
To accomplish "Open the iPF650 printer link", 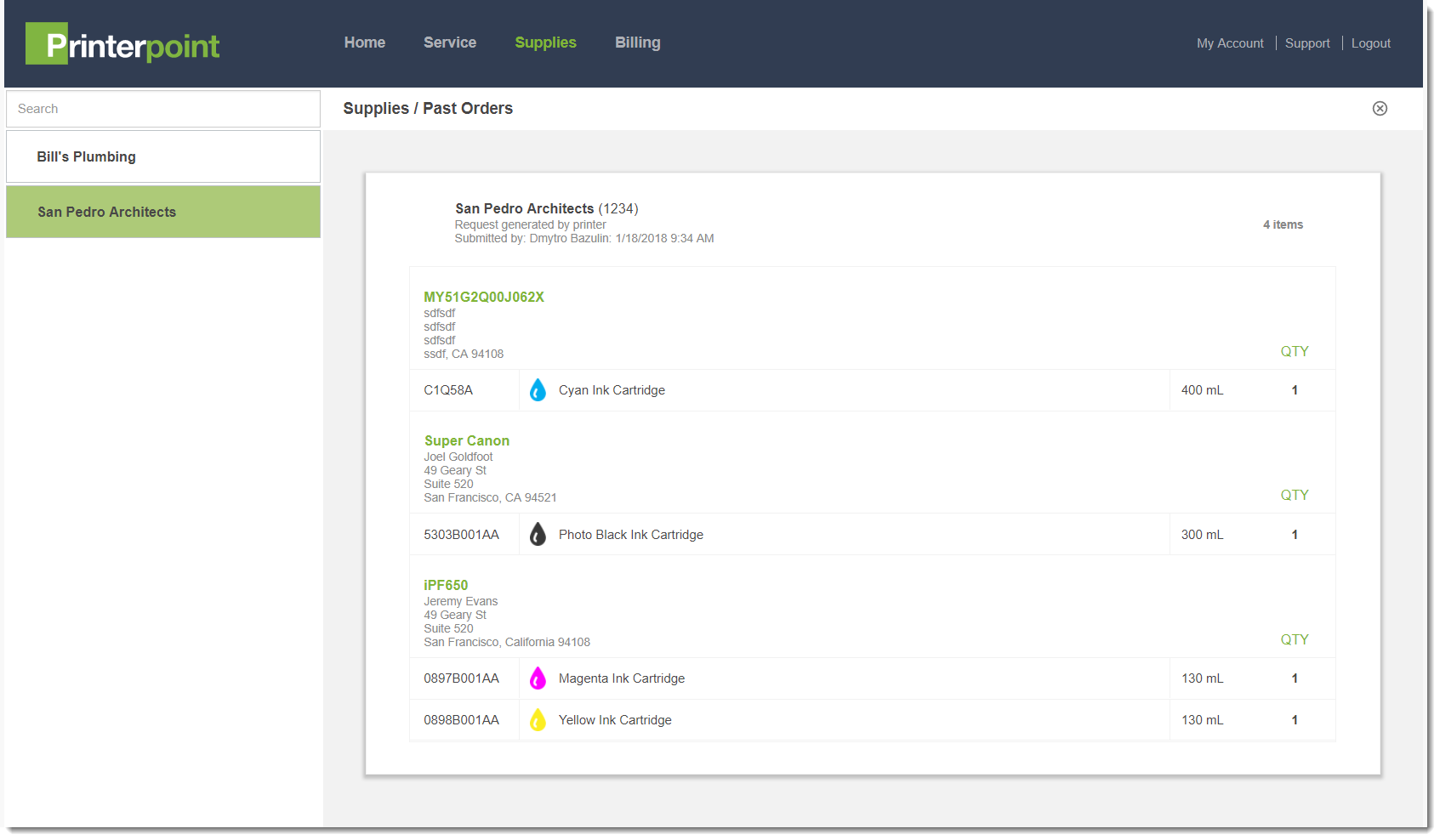I will tap(446, 585).
